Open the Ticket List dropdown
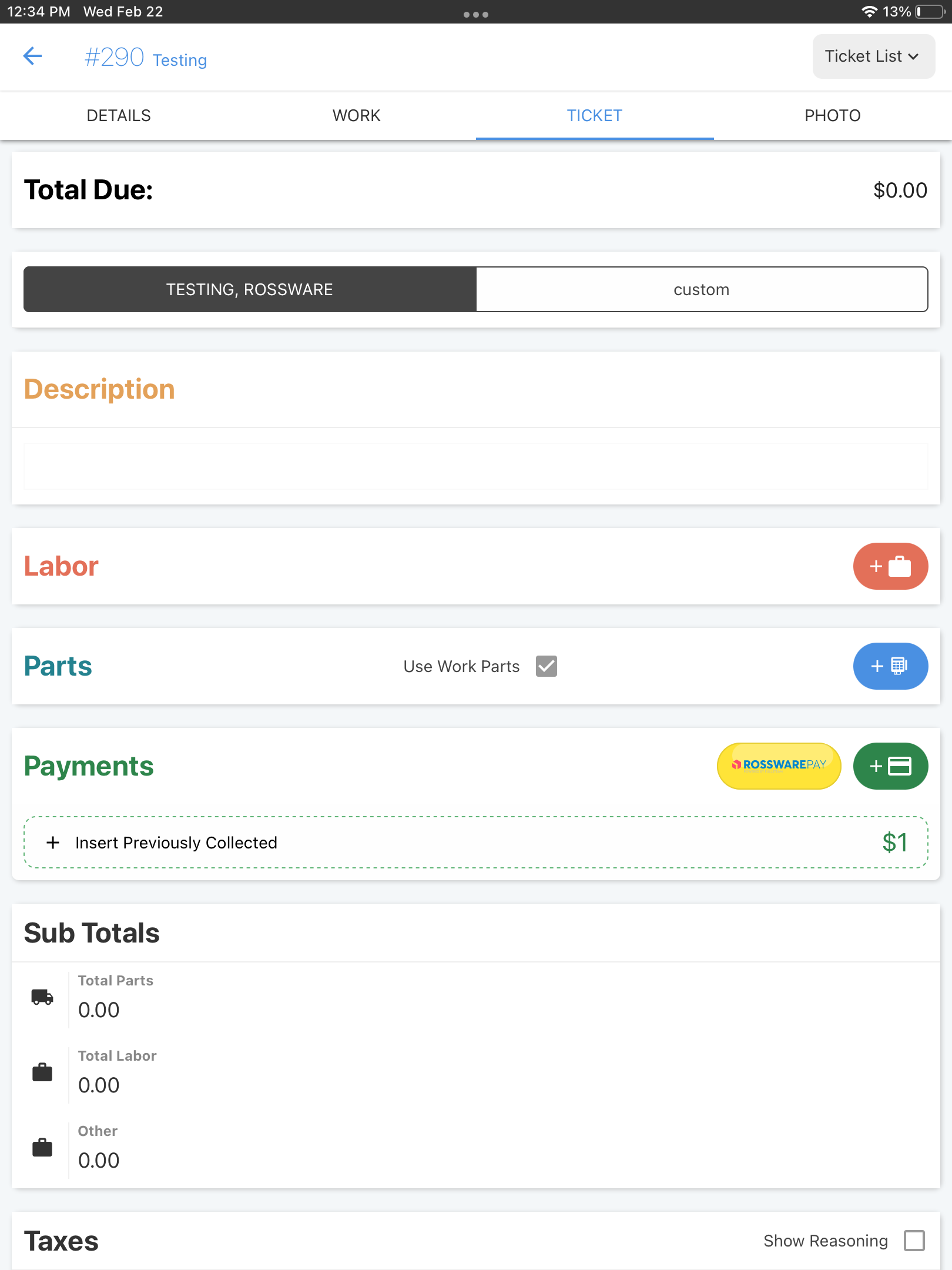Viewport: 952px width, 1270px height. click(873, 56)
